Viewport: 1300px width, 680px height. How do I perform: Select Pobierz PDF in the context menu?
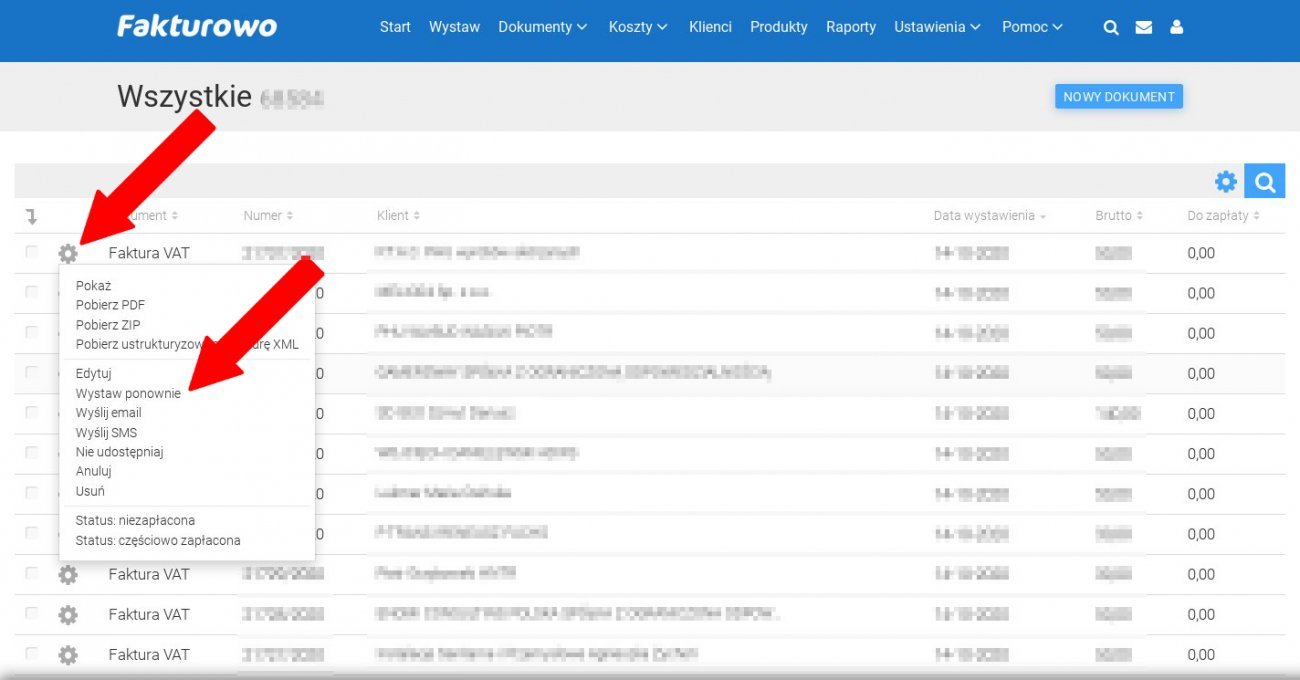(110, 305)
